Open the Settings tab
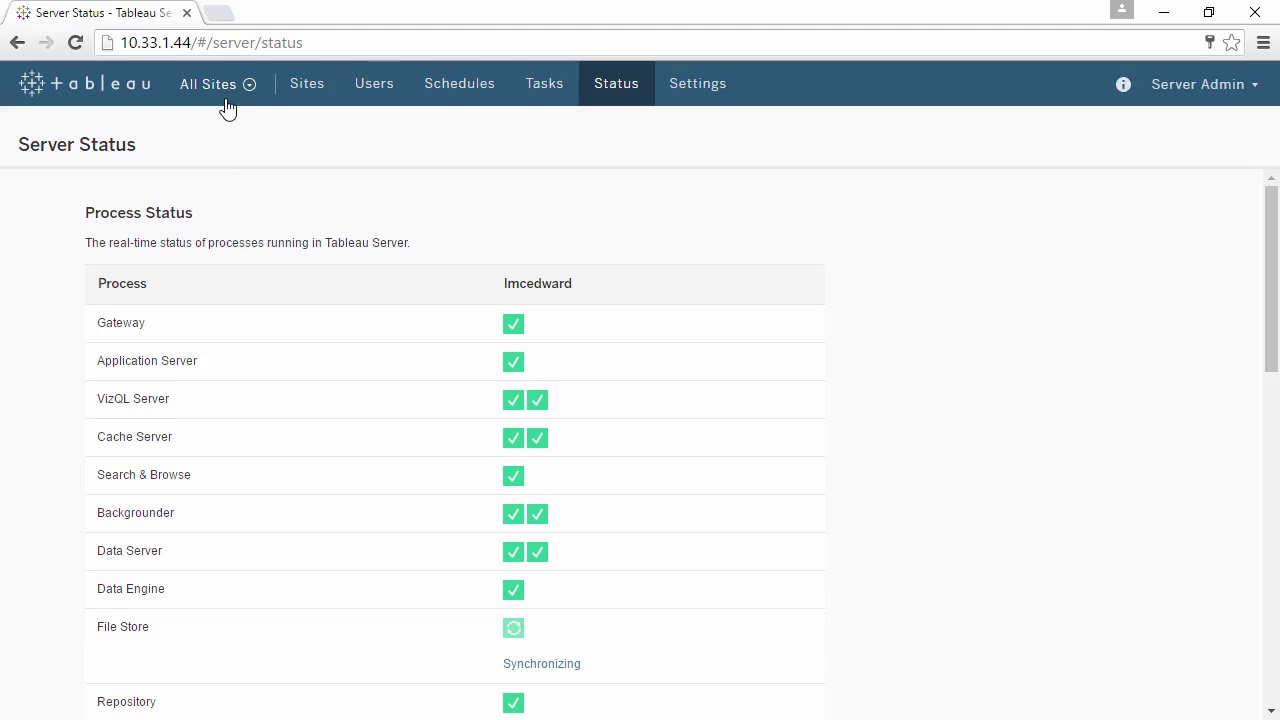1280x720 pixels. point(698,84)
